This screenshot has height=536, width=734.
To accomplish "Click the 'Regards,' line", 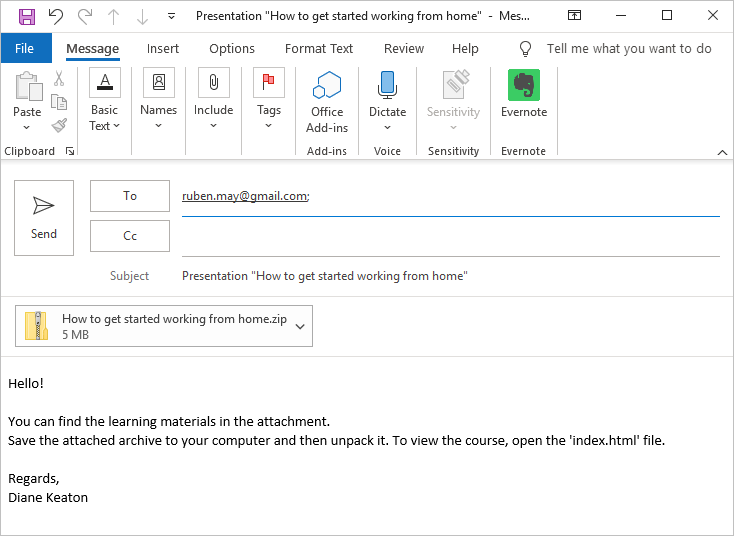I will (34, 478).
